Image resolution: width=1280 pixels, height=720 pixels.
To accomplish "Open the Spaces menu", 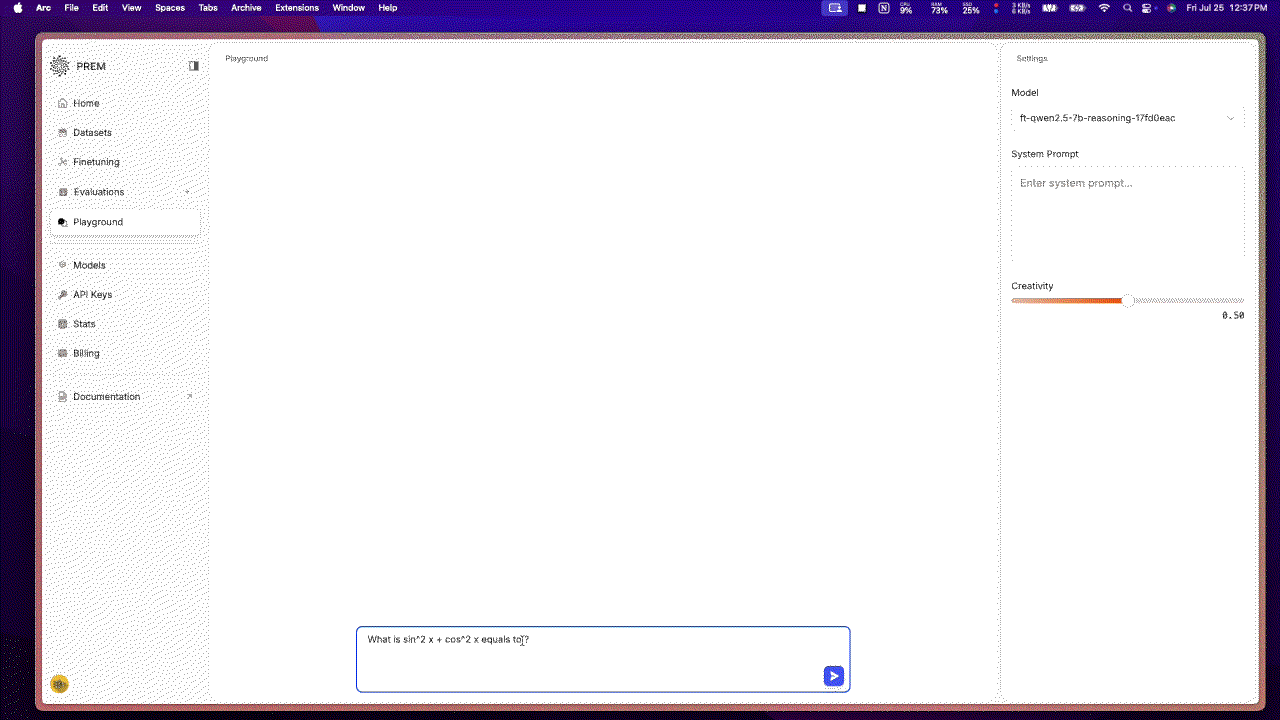I will (170, 8).
